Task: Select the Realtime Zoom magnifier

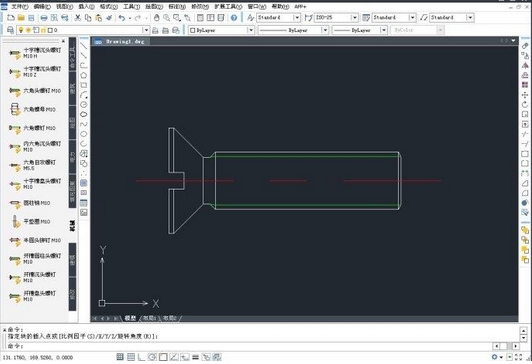Action: click(x=167, y=18)
